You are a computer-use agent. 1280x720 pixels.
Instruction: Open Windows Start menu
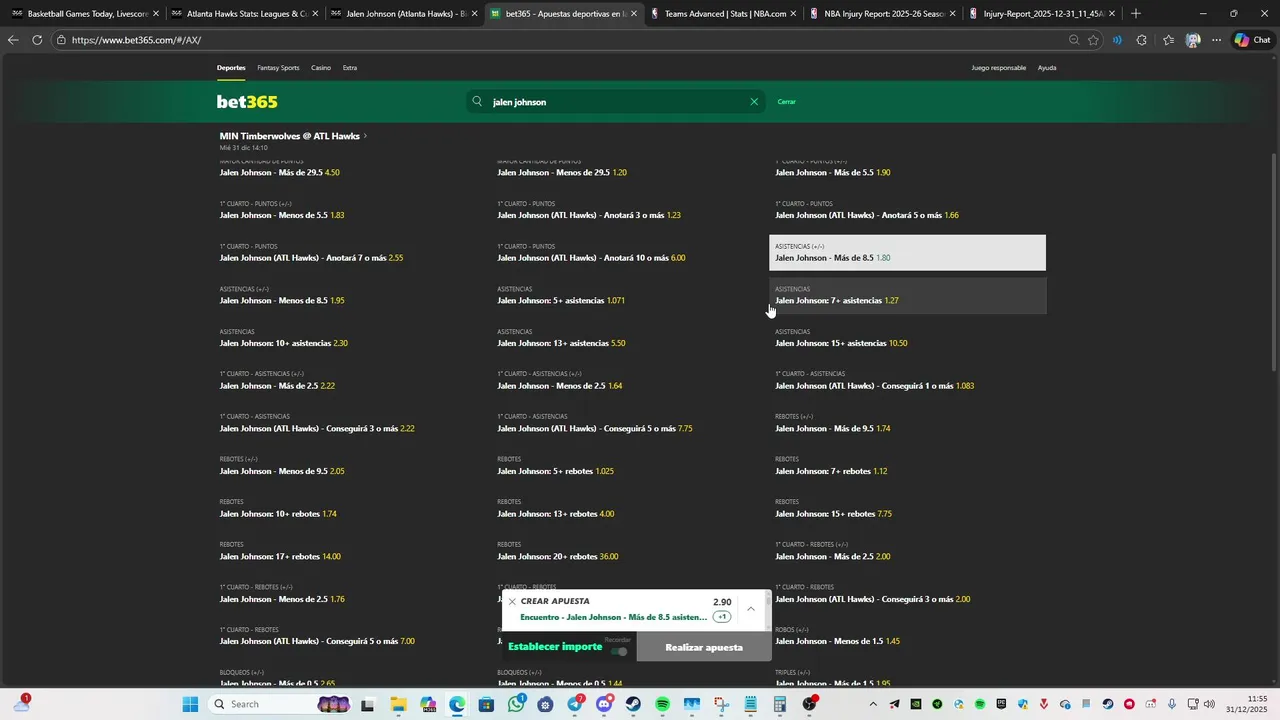click(x=190, y=704)
